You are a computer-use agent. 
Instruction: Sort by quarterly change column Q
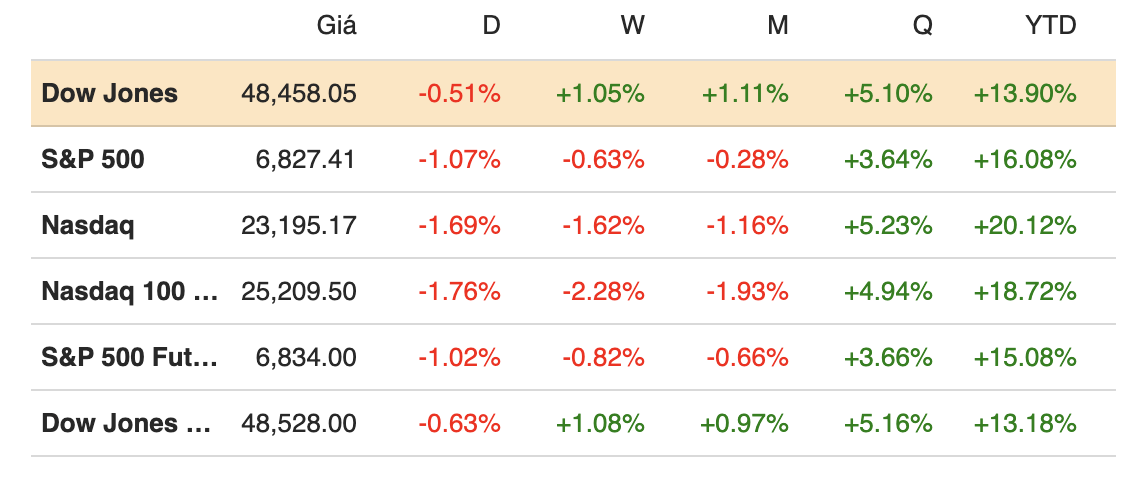tap(922, 26)
